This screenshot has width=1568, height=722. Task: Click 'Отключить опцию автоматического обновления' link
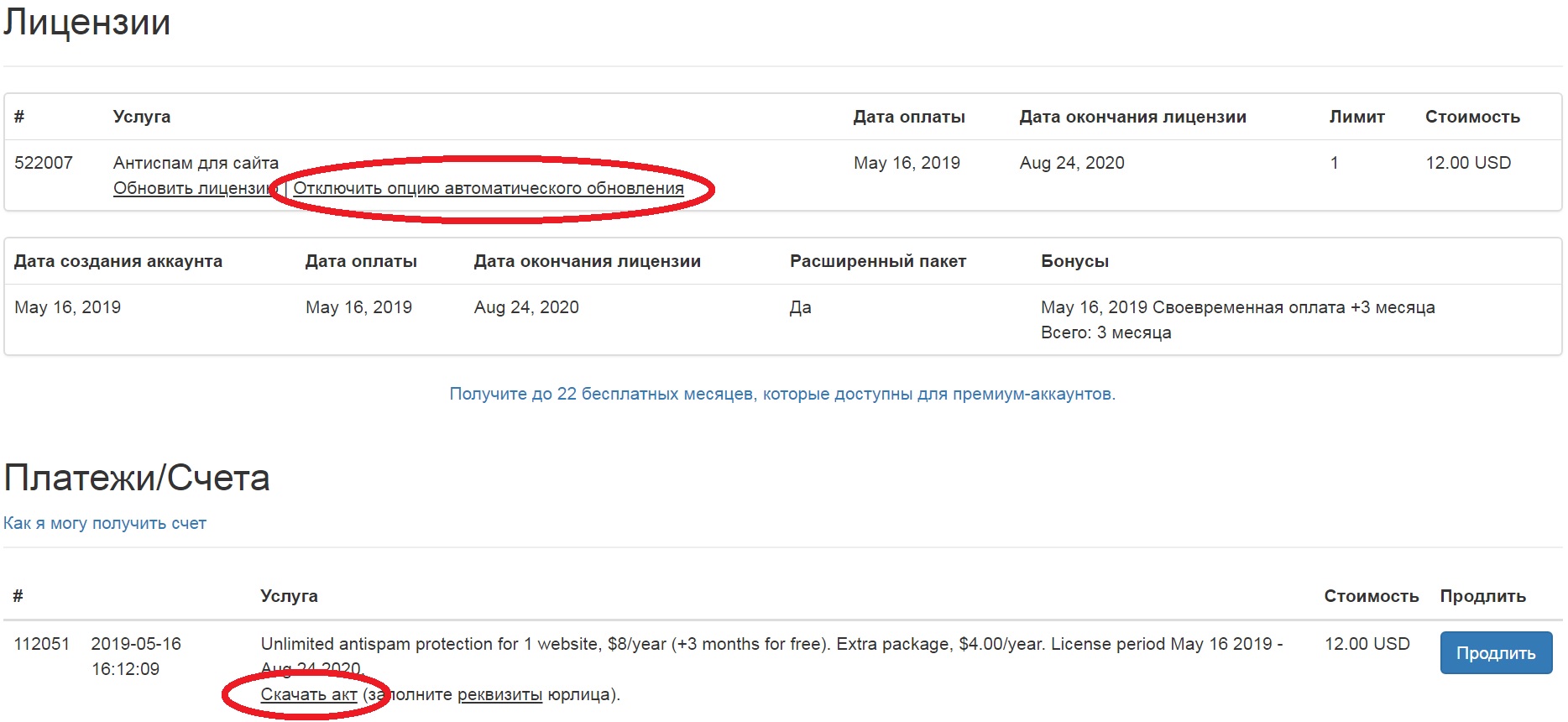pyautogui.click(x=489, y=188)
